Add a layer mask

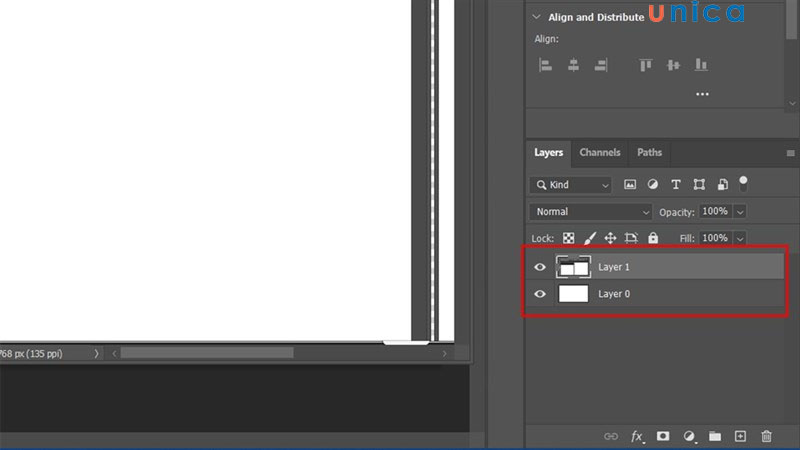(663, 437)
